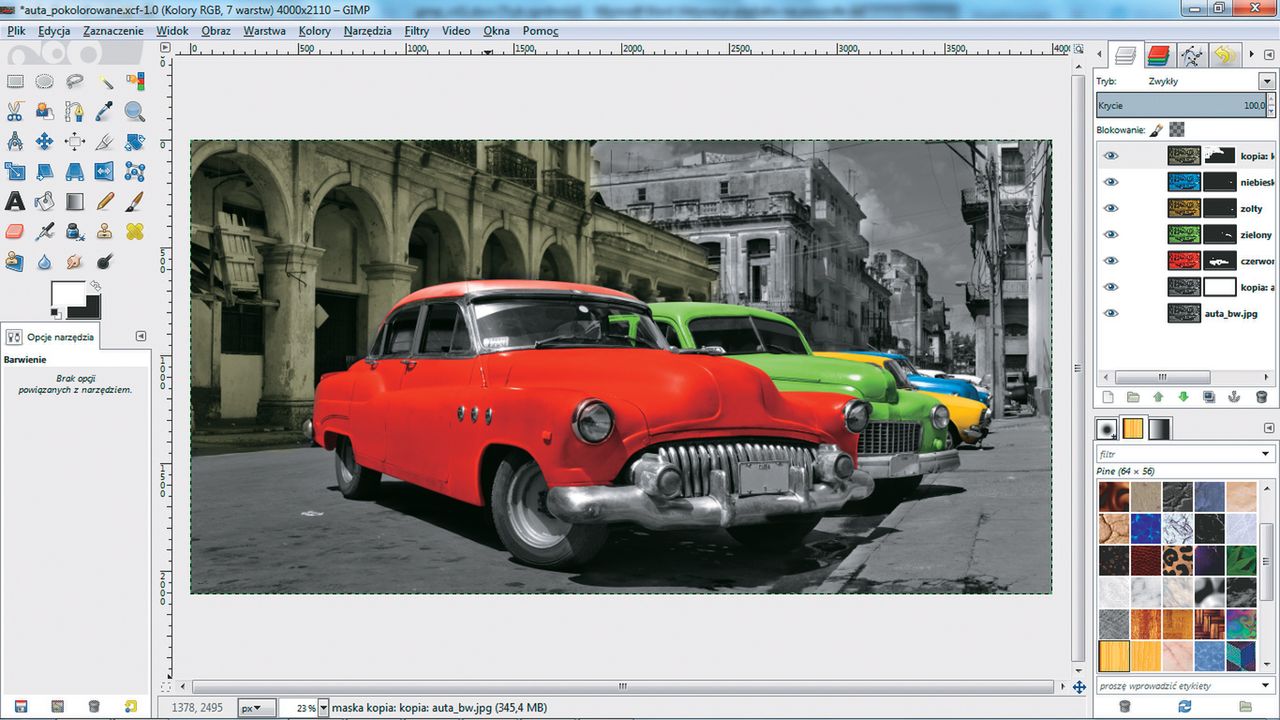Select the Shear tool
The width and height of the screenshot is (1280, 720).
(x=45, y=171)
